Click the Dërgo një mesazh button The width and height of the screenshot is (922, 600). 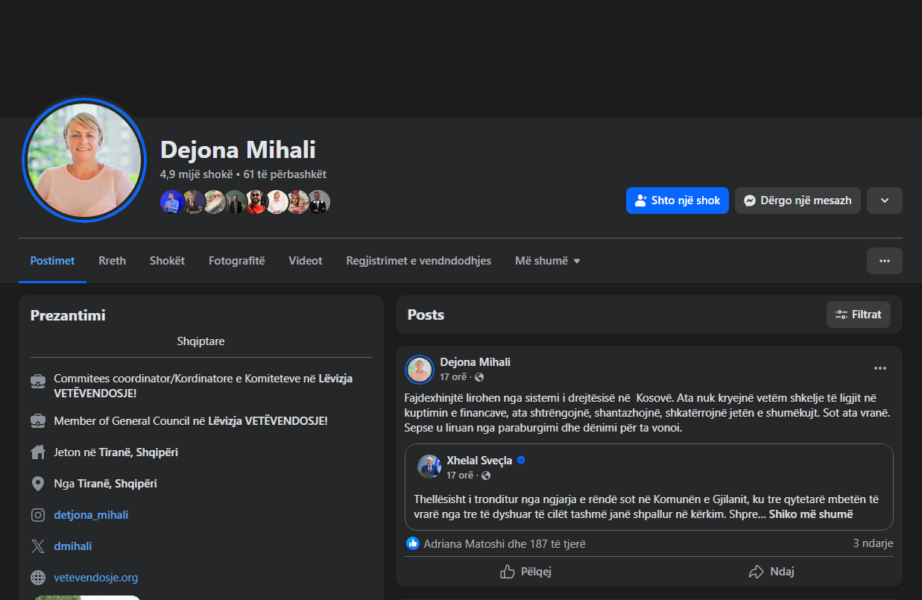click(797, 200)
